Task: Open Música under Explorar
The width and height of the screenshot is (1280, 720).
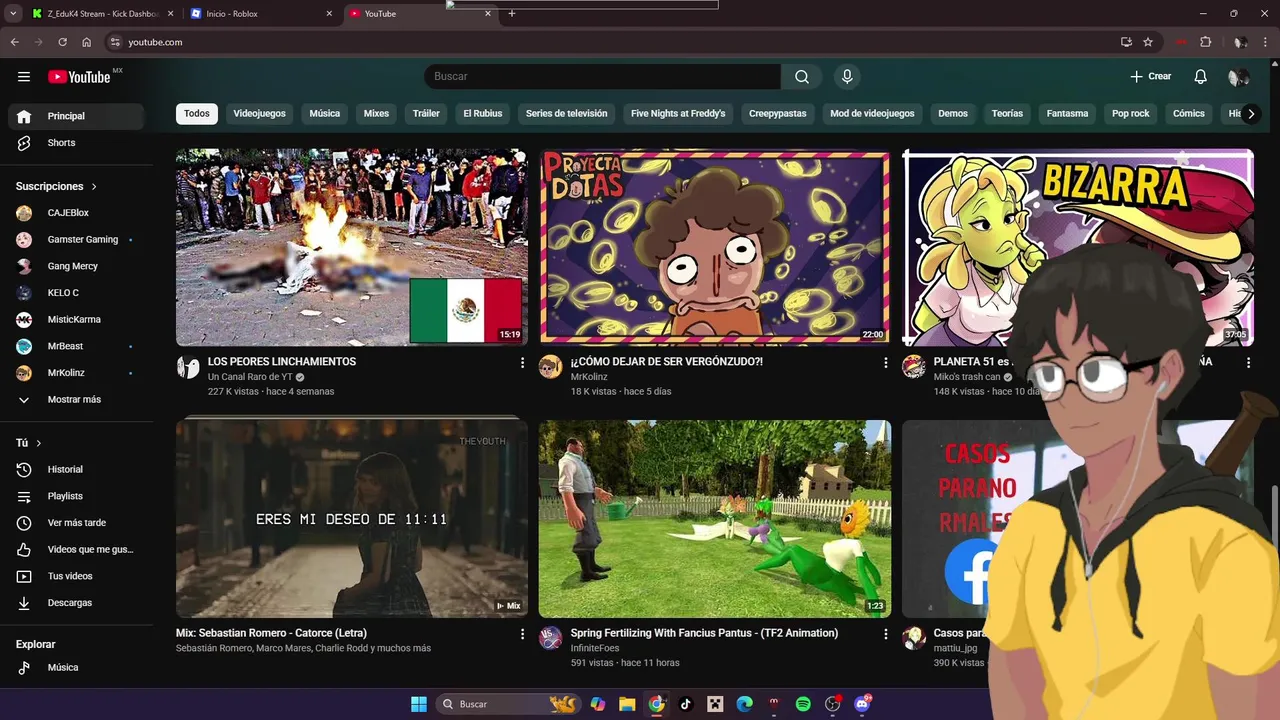Action: point(77,668)
